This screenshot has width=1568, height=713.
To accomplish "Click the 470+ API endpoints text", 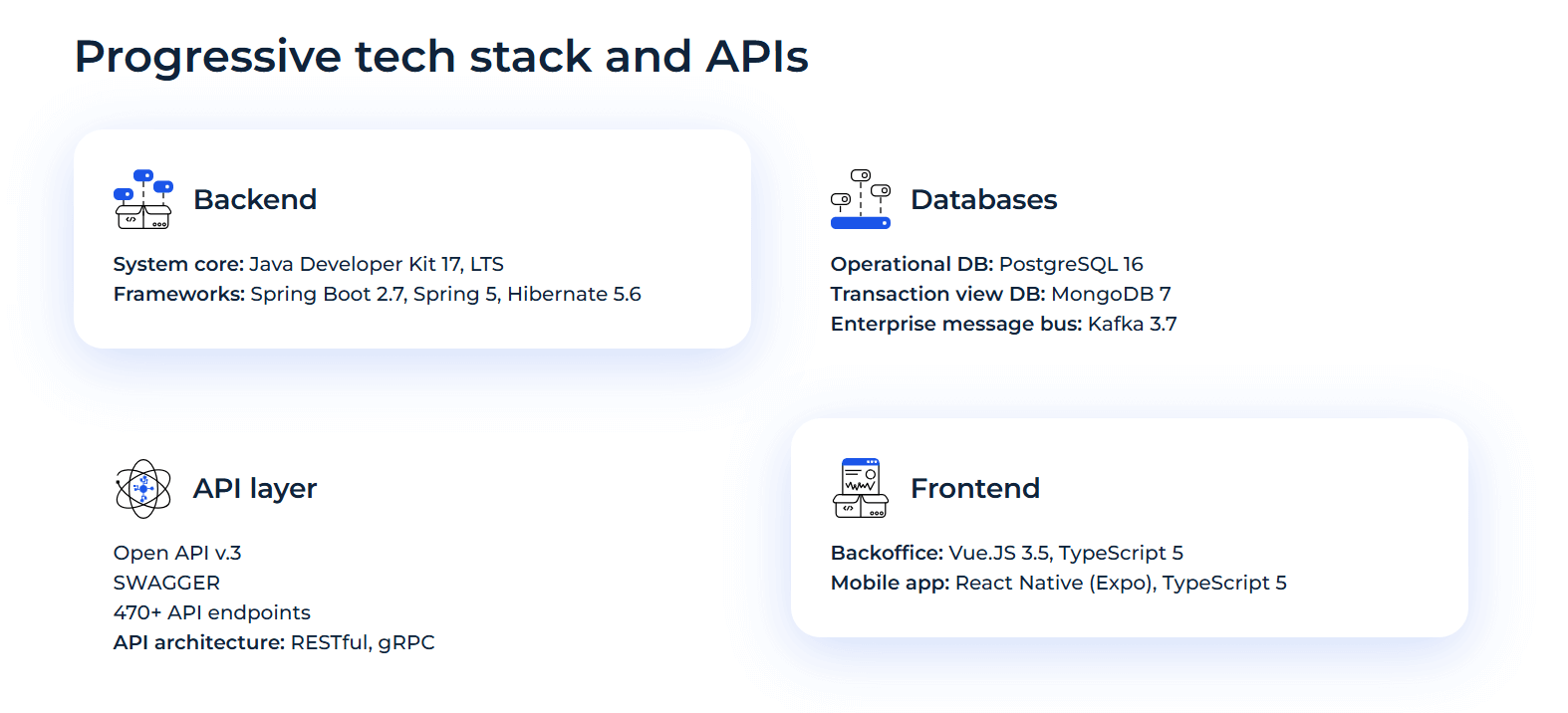I will pos(212,612).
